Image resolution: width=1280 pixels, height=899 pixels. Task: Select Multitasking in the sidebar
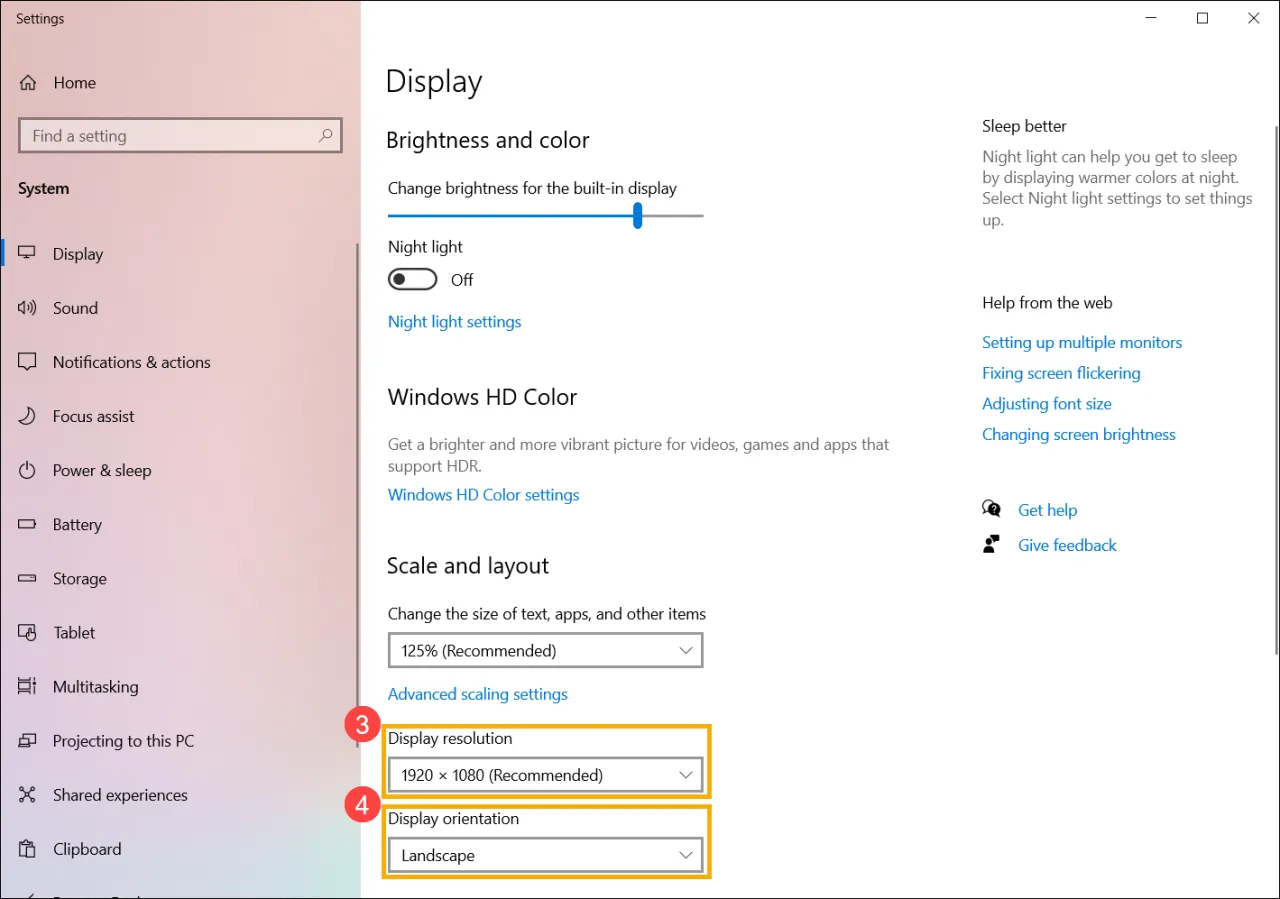[28, 686]
